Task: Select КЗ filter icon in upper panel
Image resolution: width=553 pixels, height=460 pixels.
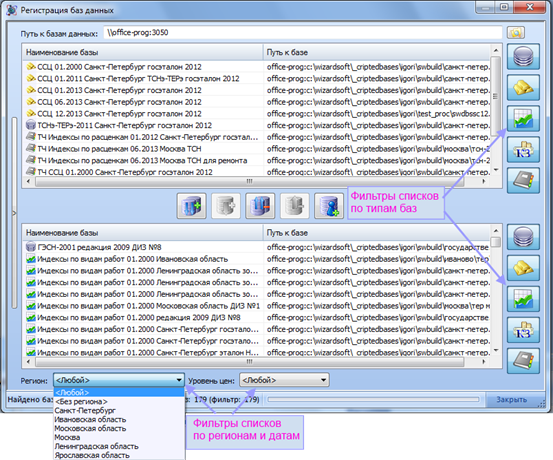Action: click(523, 150)
